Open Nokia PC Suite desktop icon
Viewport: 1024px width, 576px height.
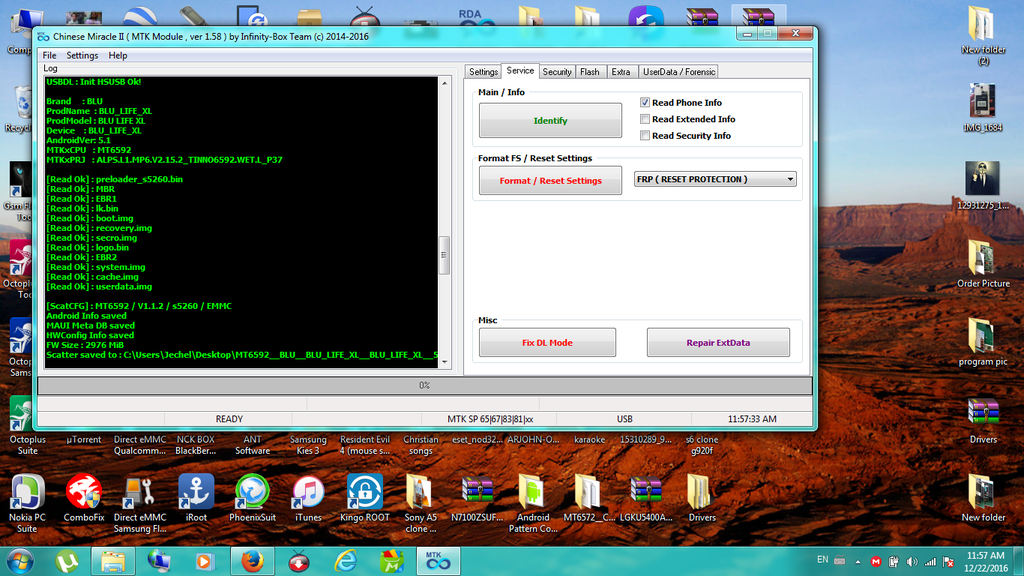[27, 493]
